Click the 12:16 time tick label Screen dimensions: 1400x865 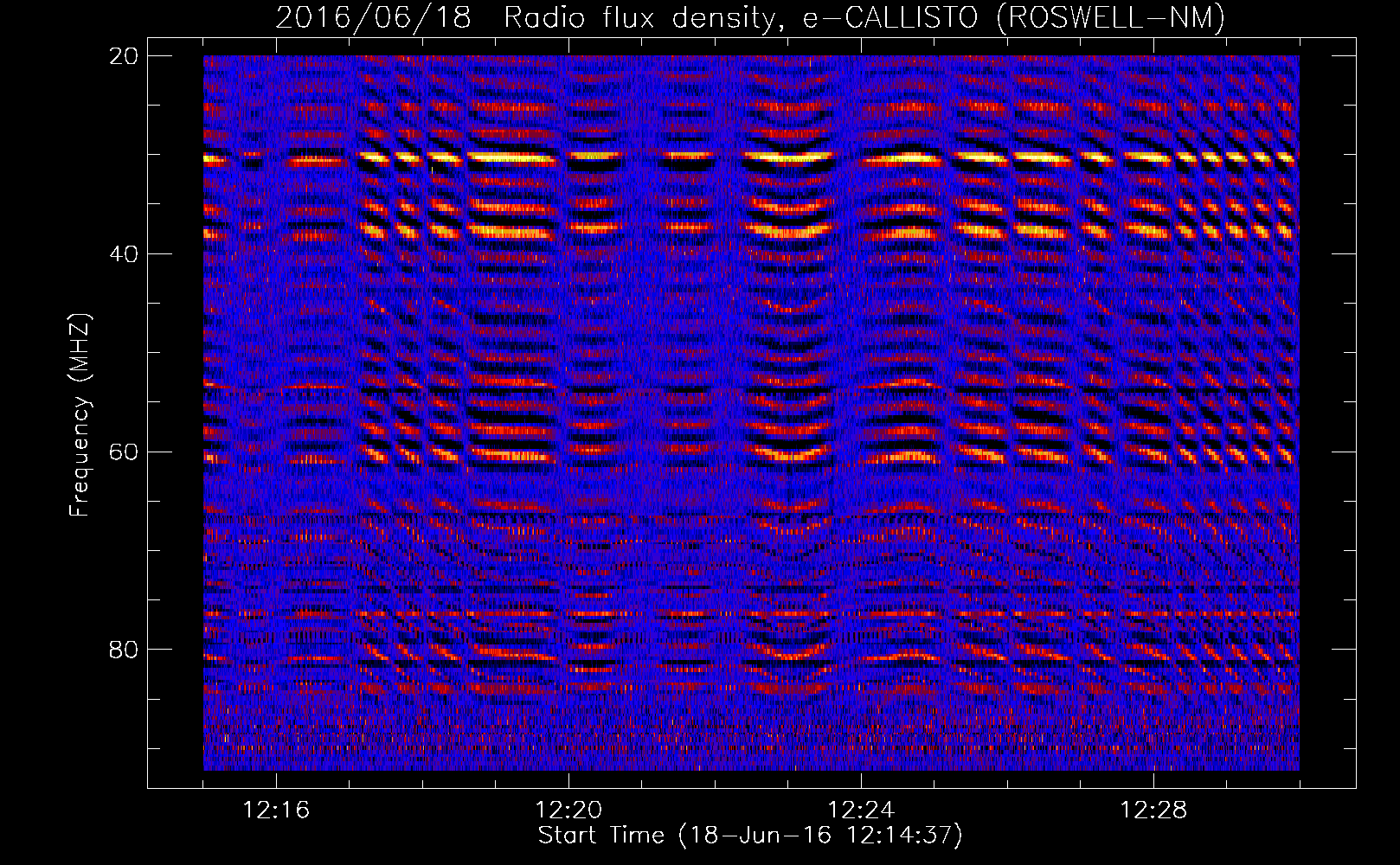tap(276, 811)
